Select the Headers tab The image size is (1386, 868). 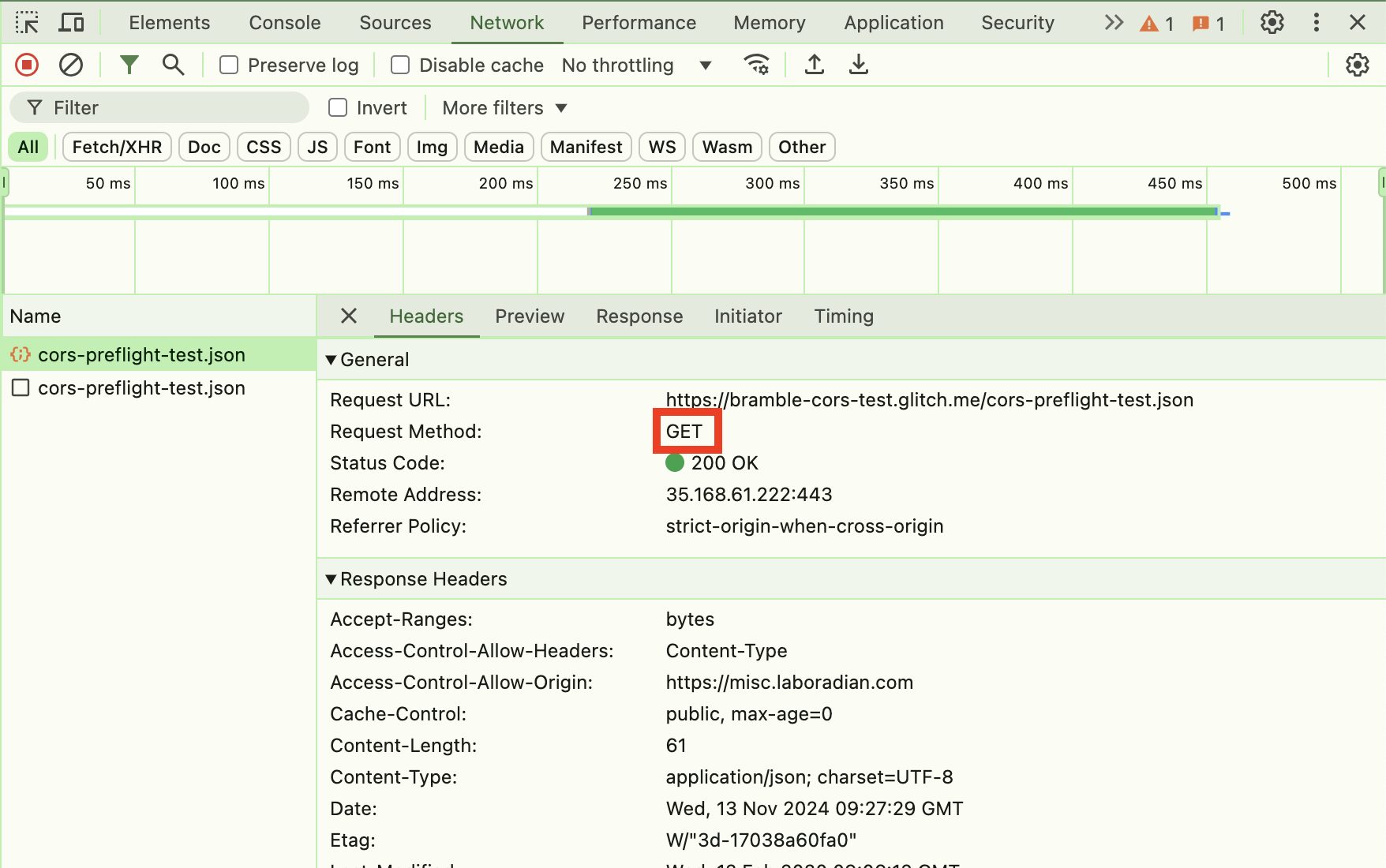tap(426, 316)
